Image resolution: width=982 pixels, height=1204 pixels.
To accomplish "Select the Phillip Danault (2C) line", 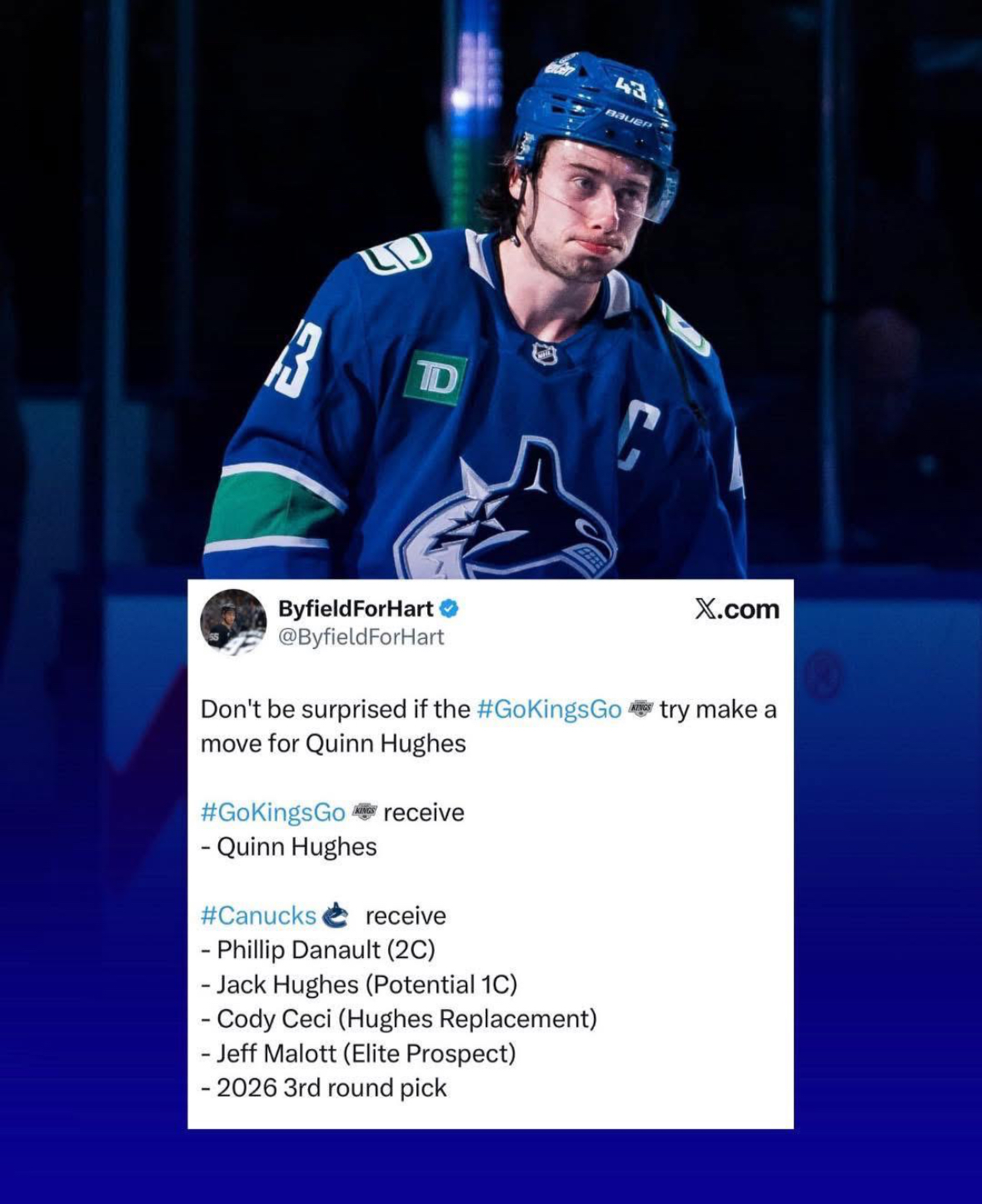I will point(318,950).
